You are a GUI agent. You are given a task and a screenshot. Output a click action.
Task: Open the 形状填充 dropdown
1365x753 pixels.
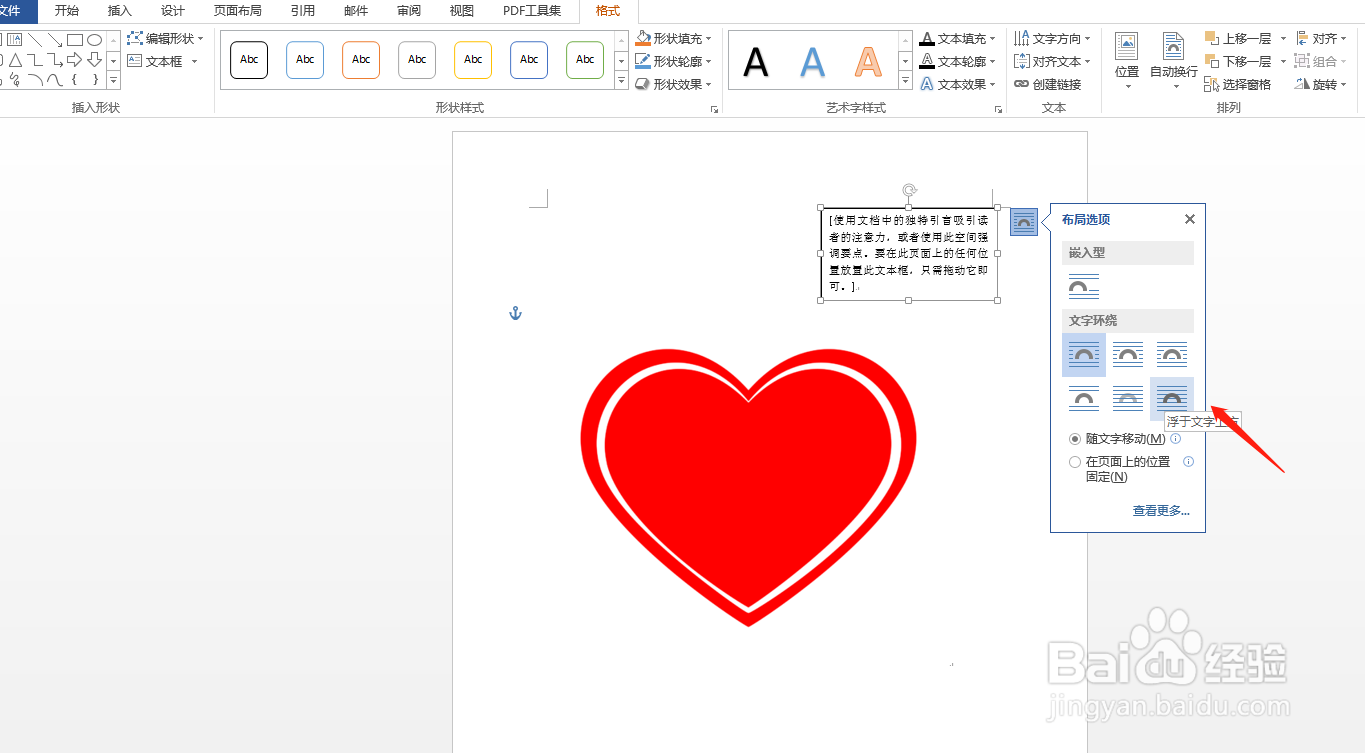674,38
